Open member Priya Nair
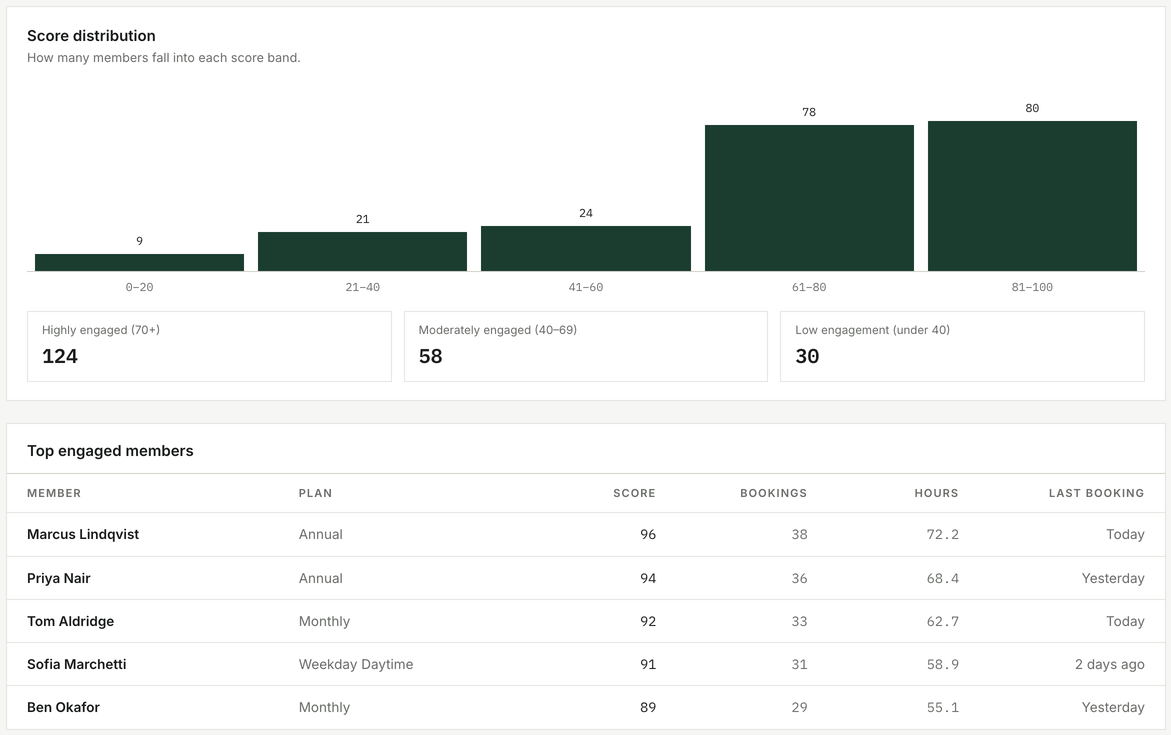Image resolution: width=1171 pixels, height=735 pixels. (58, 578)
